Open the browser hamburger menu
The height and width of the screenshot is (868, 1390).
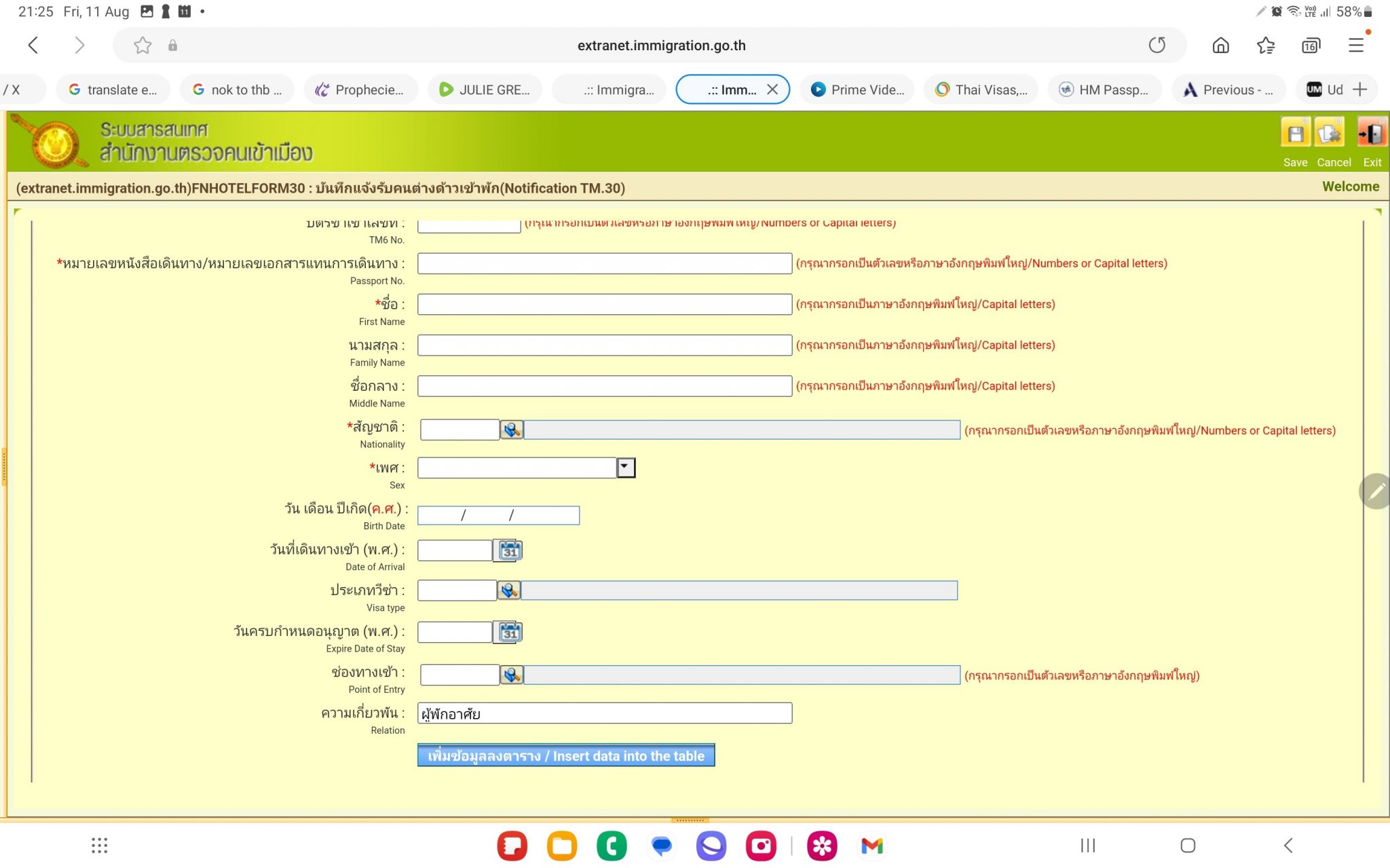[x=1355, y=45]
